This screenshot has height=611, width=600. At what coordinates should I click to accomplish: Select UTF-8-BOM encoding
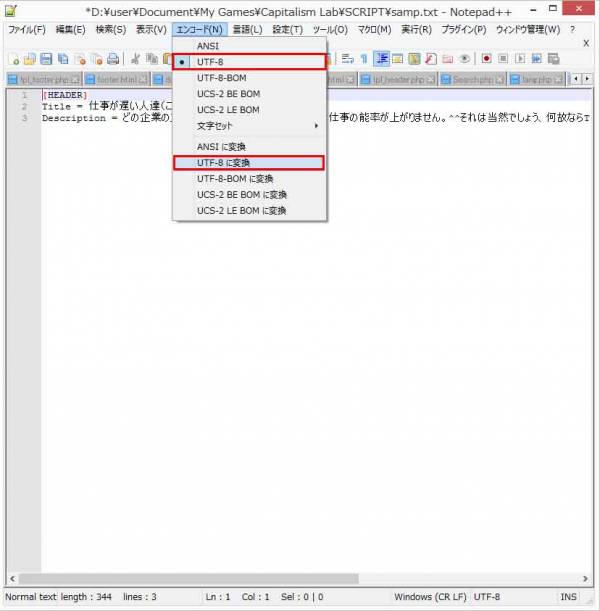(x=249, y=78)
